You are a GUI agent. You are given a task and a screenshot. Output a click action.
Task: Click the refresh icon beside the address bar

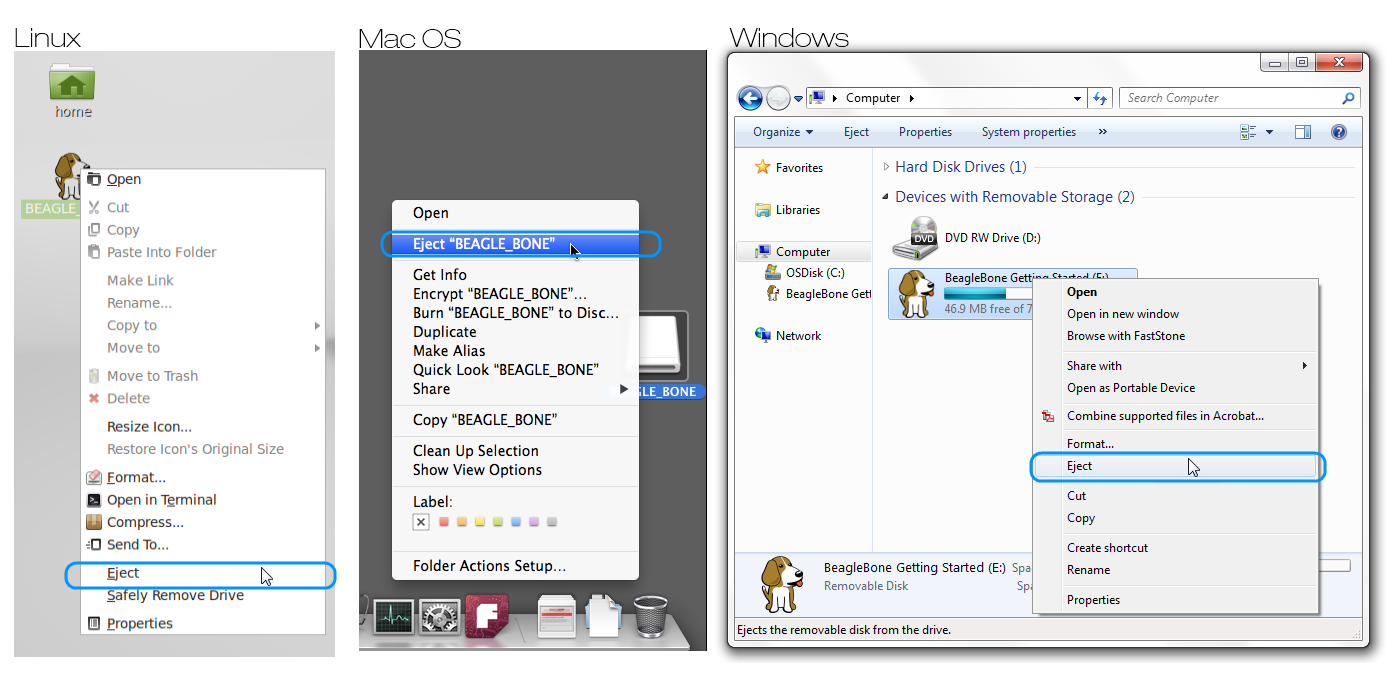pyautogui.click(x=1100, y=98)
